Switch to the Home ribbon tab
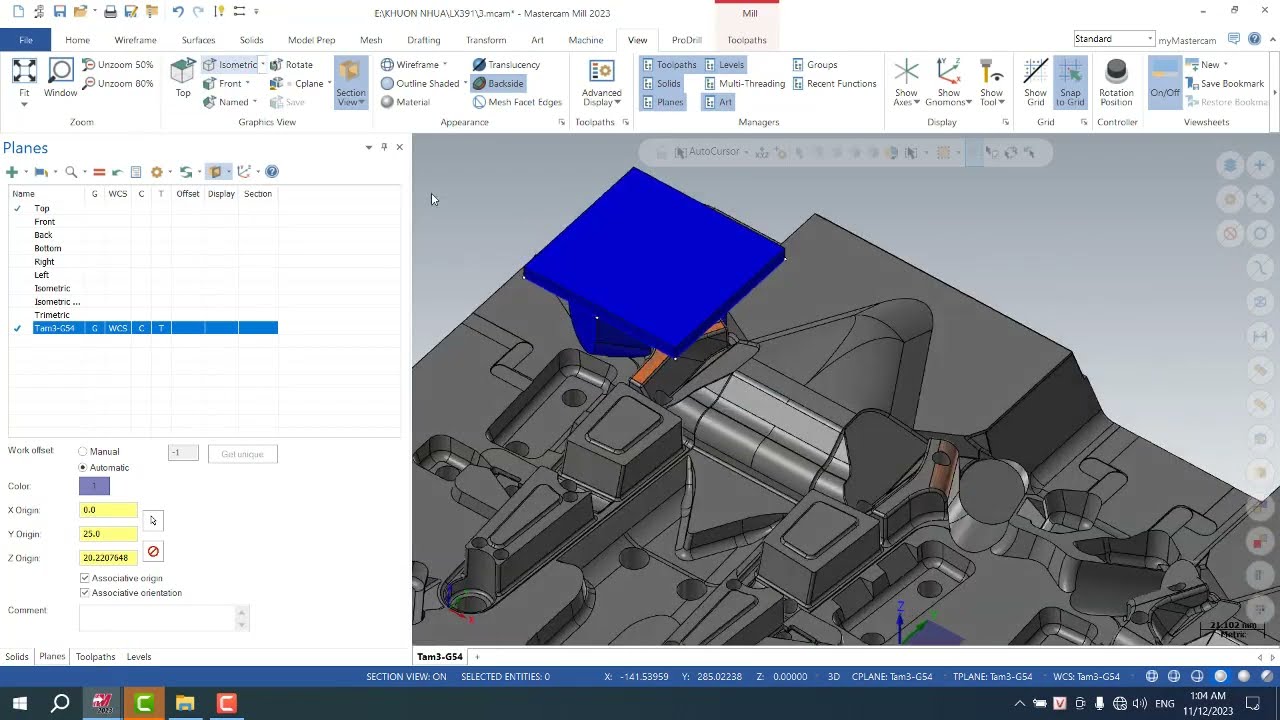This screenshot has height=720, width=1280. (x=77, y=40)
